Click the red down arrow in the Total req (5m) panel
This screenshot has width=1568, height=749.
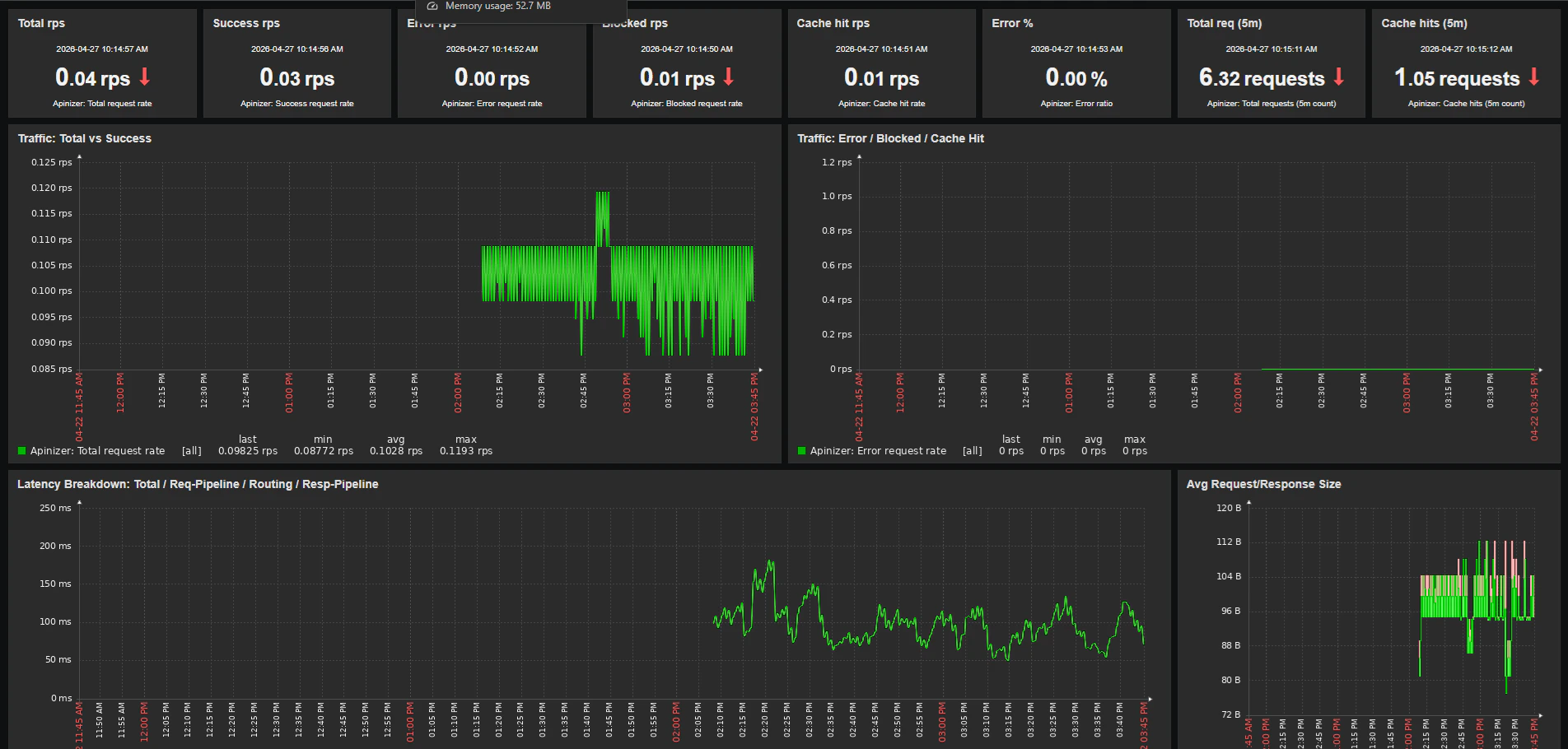point(1339,77)
